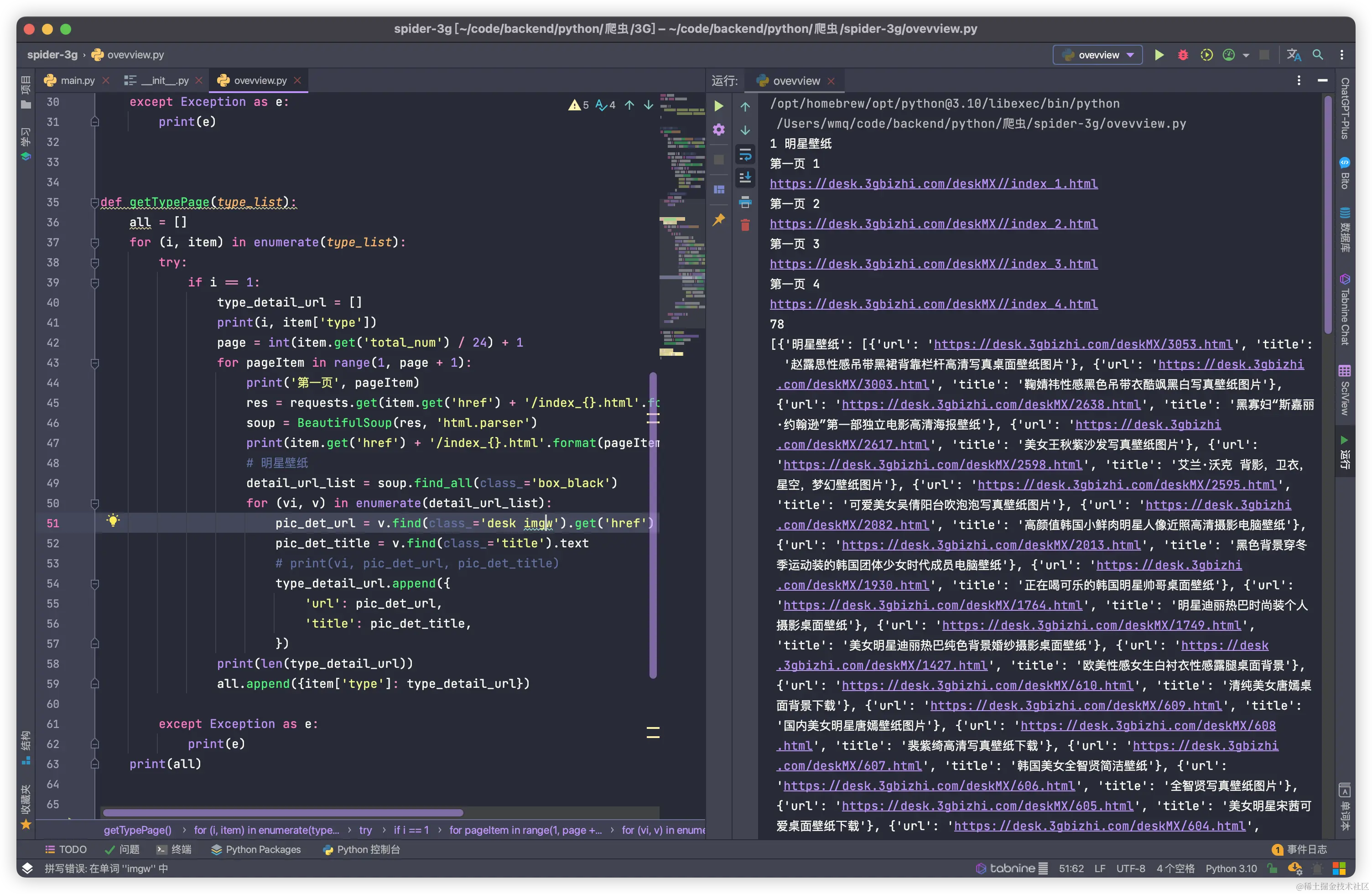Viewport: 1372px width, 894px height.
Task: Open the Search Everywhere magnifier icon
Action: pos(1318,55)
